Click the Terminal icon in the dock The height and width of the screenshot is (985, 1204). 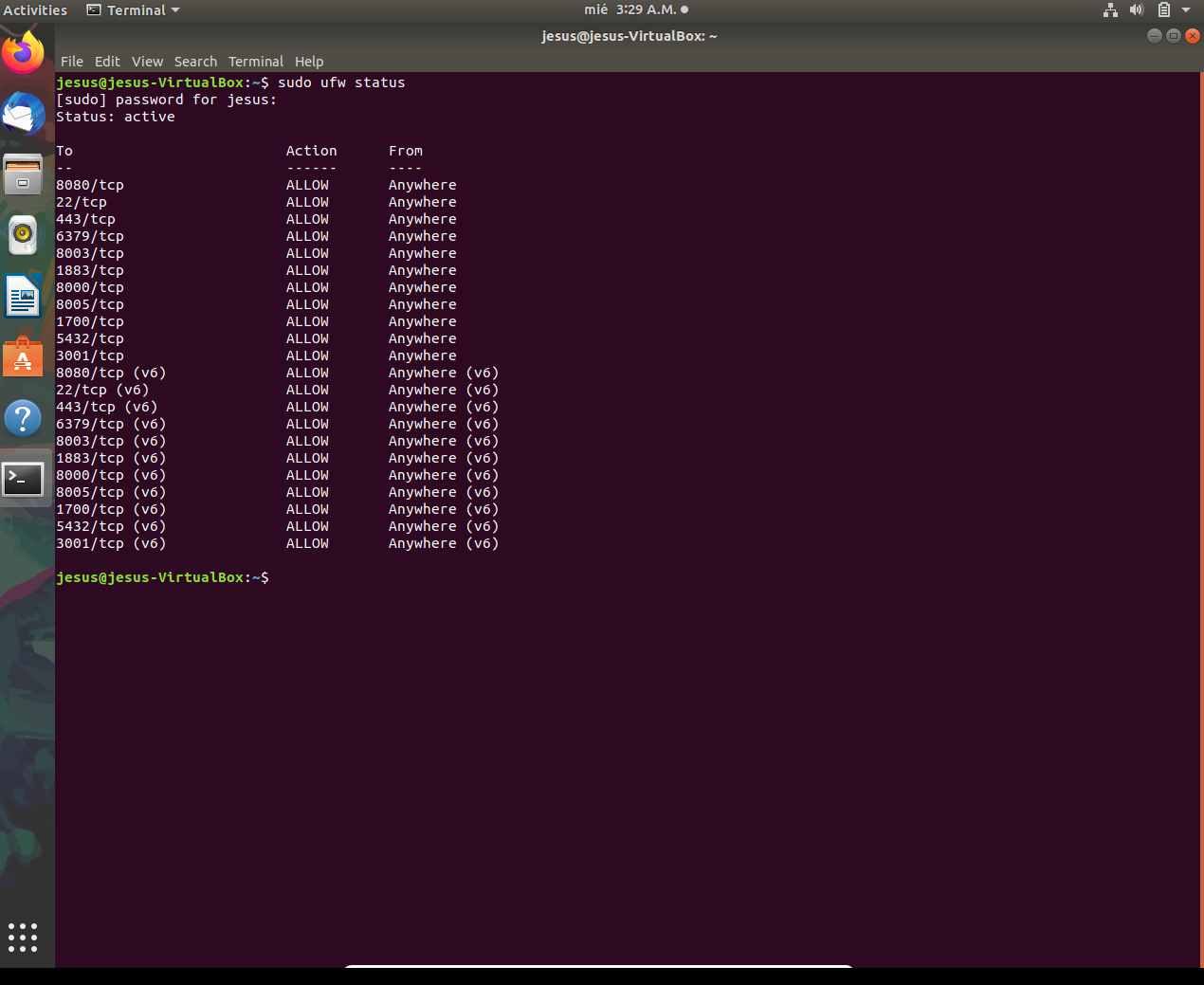[24, 479]
